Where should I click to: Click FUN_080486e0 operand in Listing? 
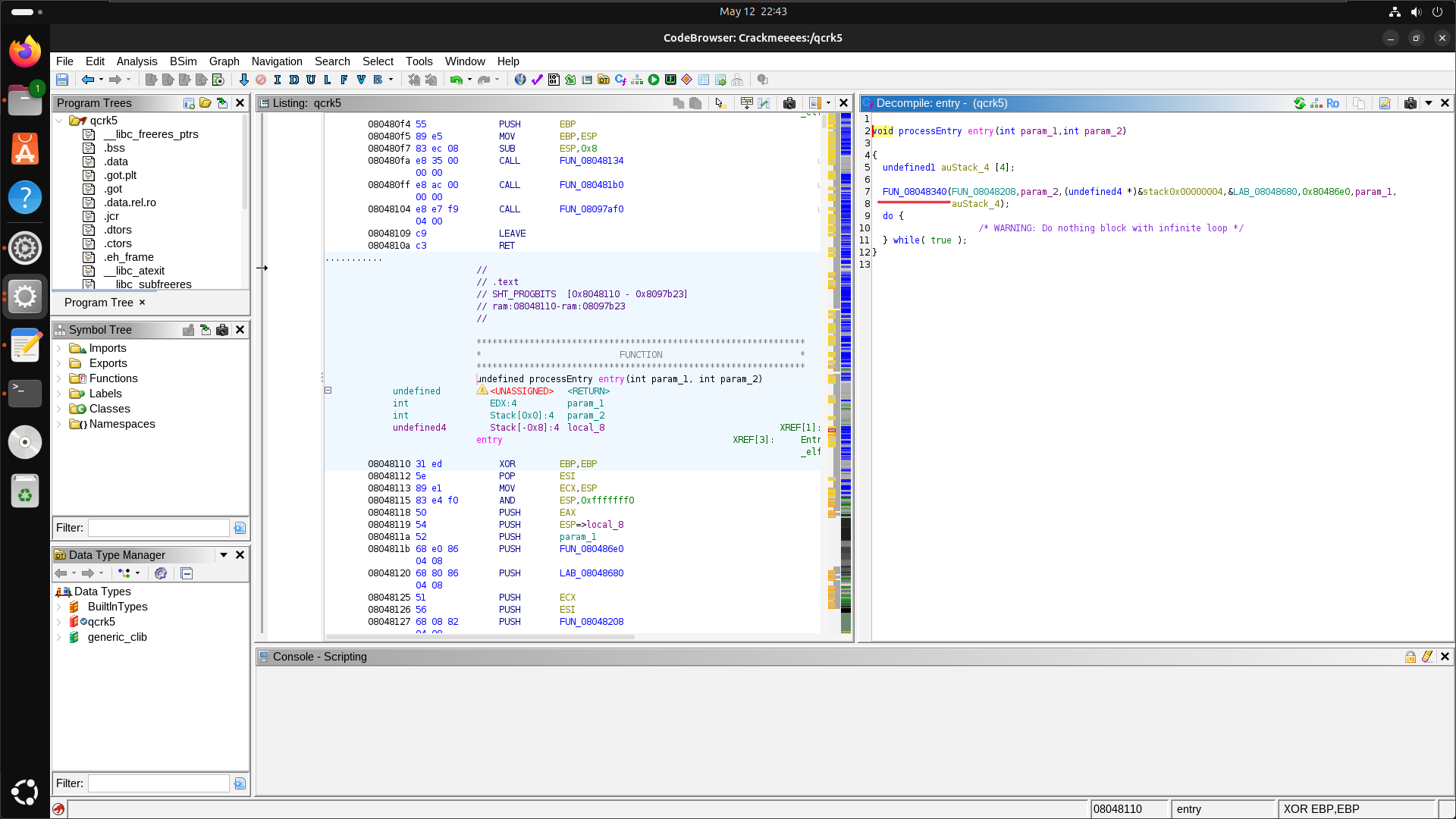[x=591, y=549]
